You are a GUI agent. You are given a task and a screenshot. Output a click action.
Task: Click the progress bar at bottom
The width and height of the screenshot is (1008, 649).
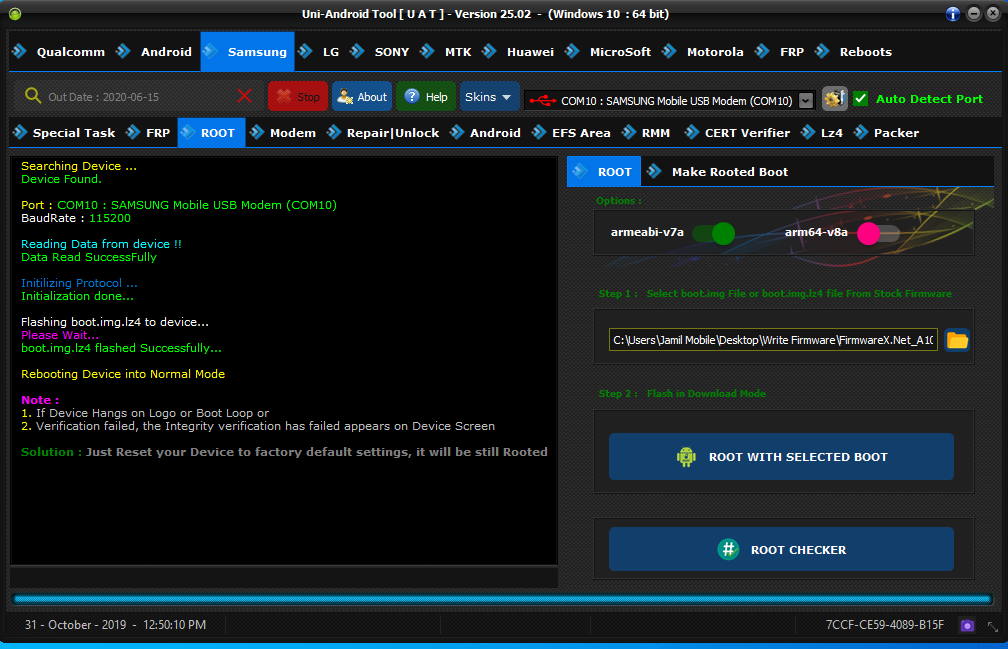click(x=502, y=600)
